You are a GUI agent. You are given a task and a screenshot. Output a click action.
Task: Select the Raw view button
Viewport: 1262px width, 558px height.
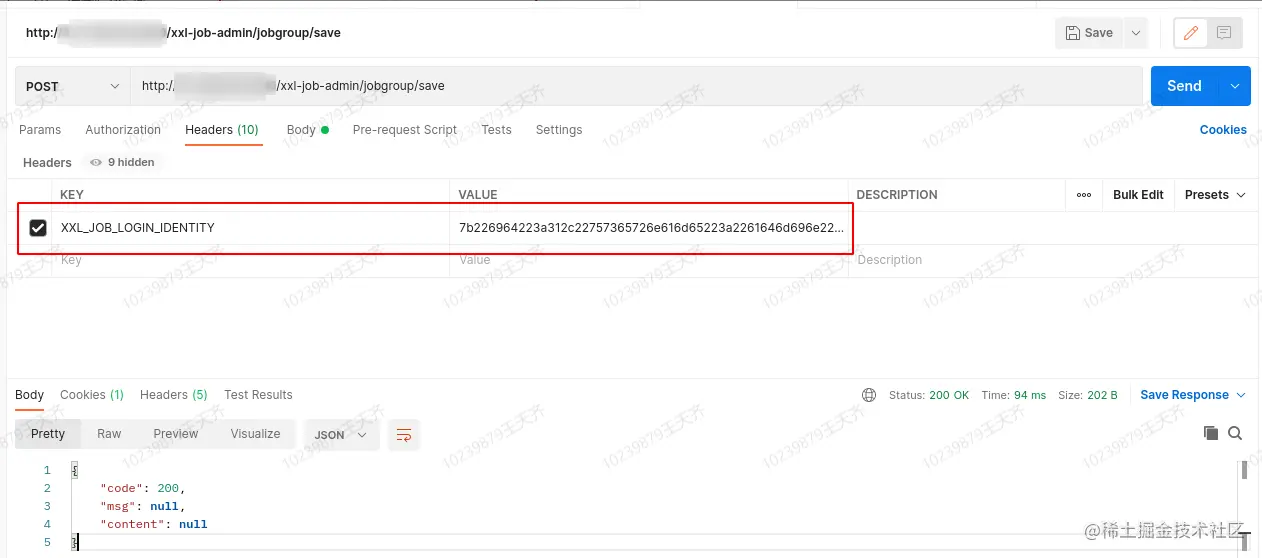109,434
